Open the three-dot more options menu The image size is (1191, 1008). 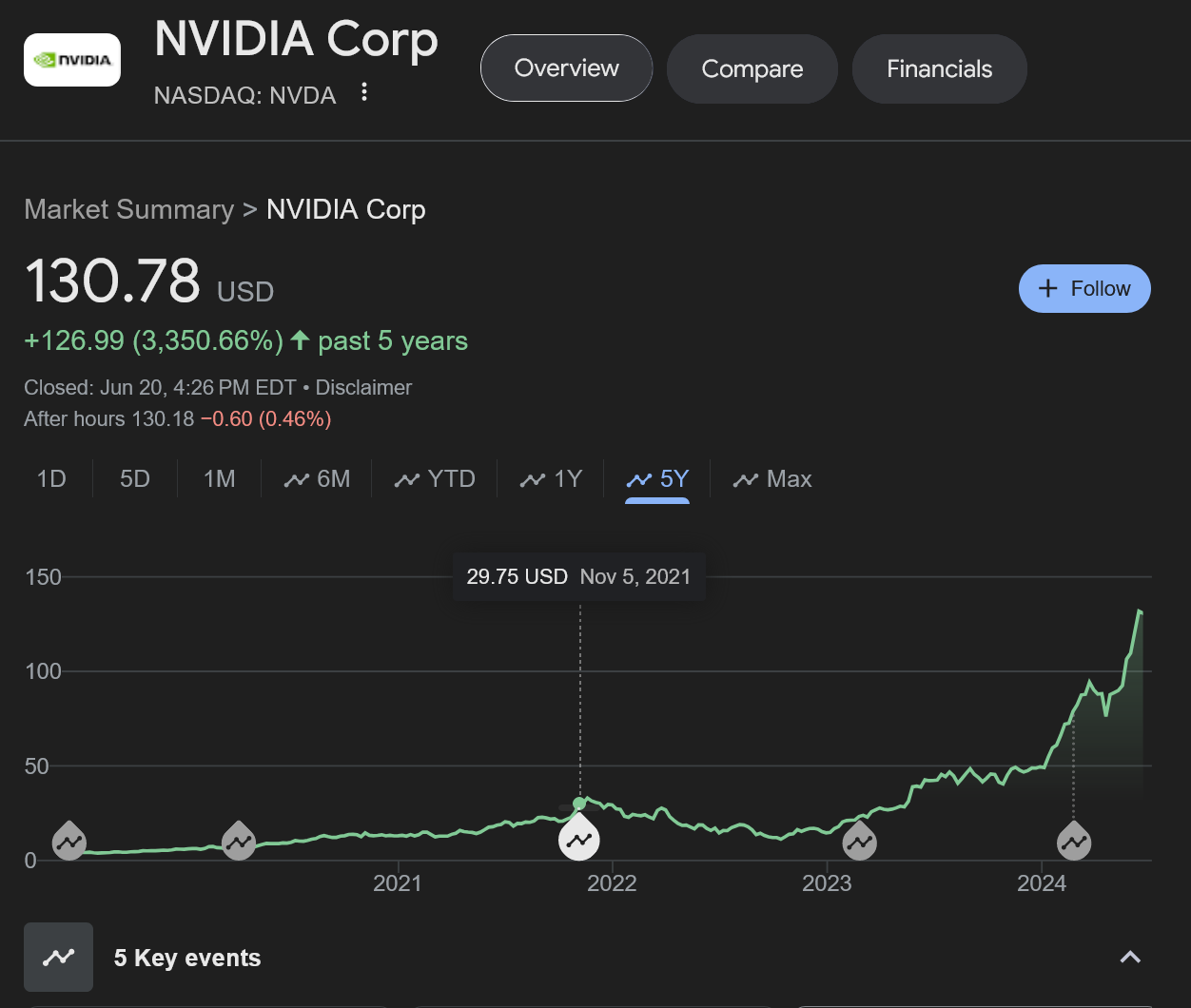(364, 93)
